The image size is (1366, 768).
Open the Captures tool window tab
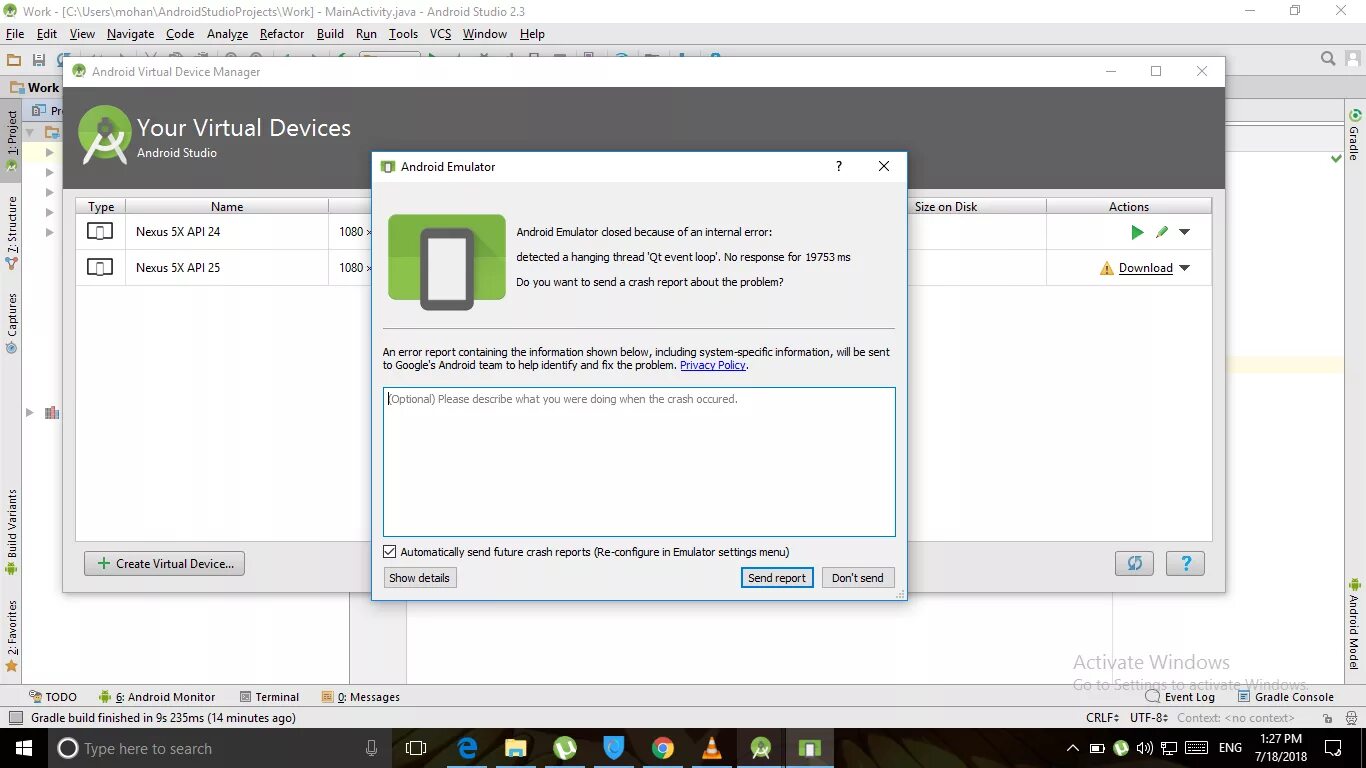tap(11, 323)
